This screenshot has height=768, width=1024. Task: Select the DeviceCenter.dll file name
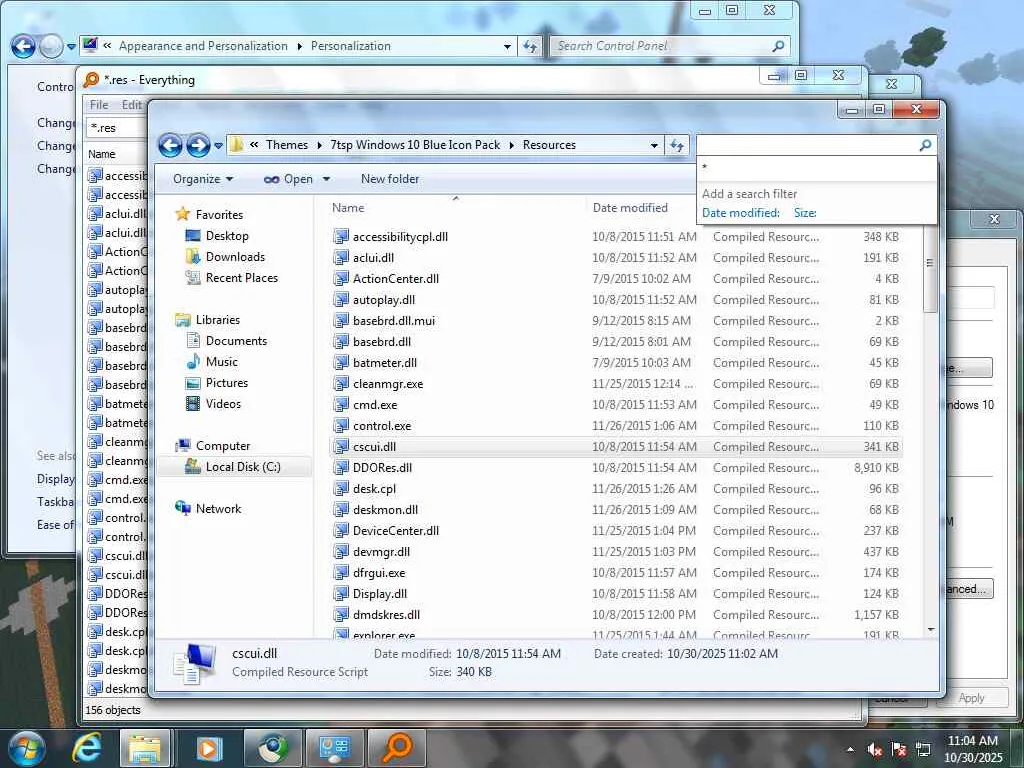pyautogui.click(x=396, y=531)
